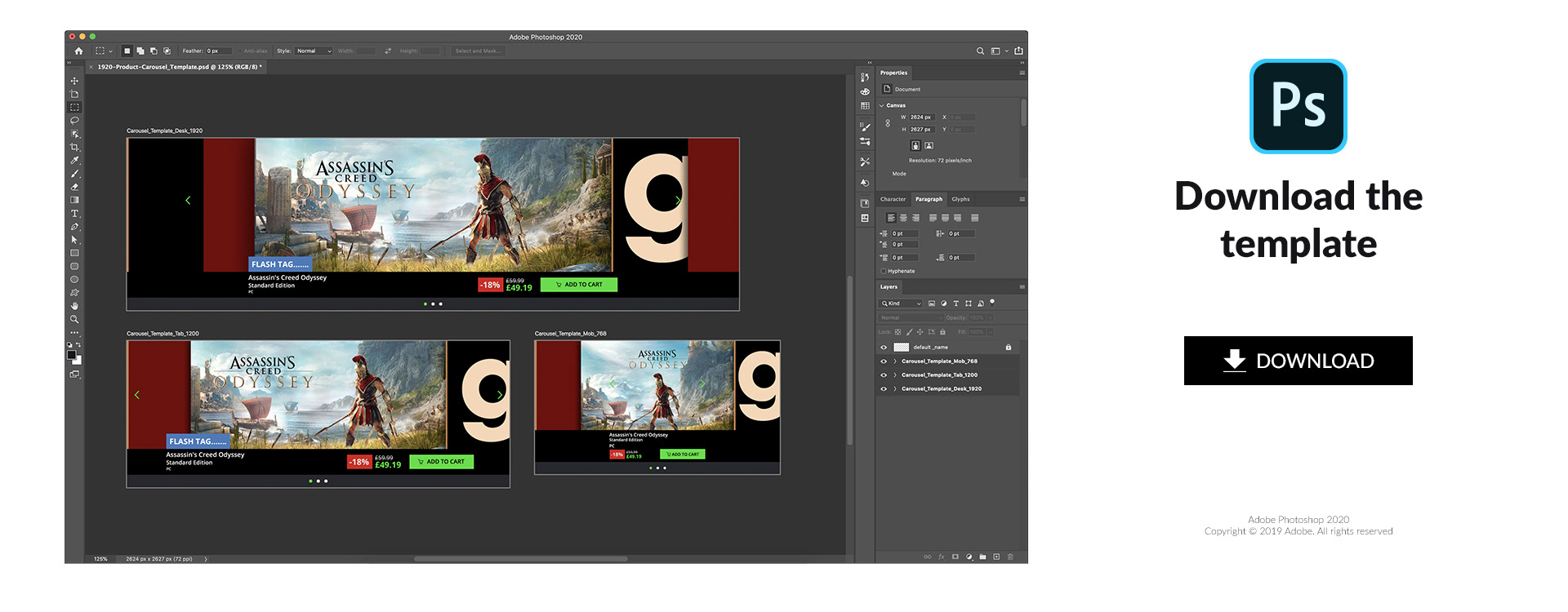
Task: Open the workspace switcher dropdown
Action: pyautogui.click(x=999, y=51)
